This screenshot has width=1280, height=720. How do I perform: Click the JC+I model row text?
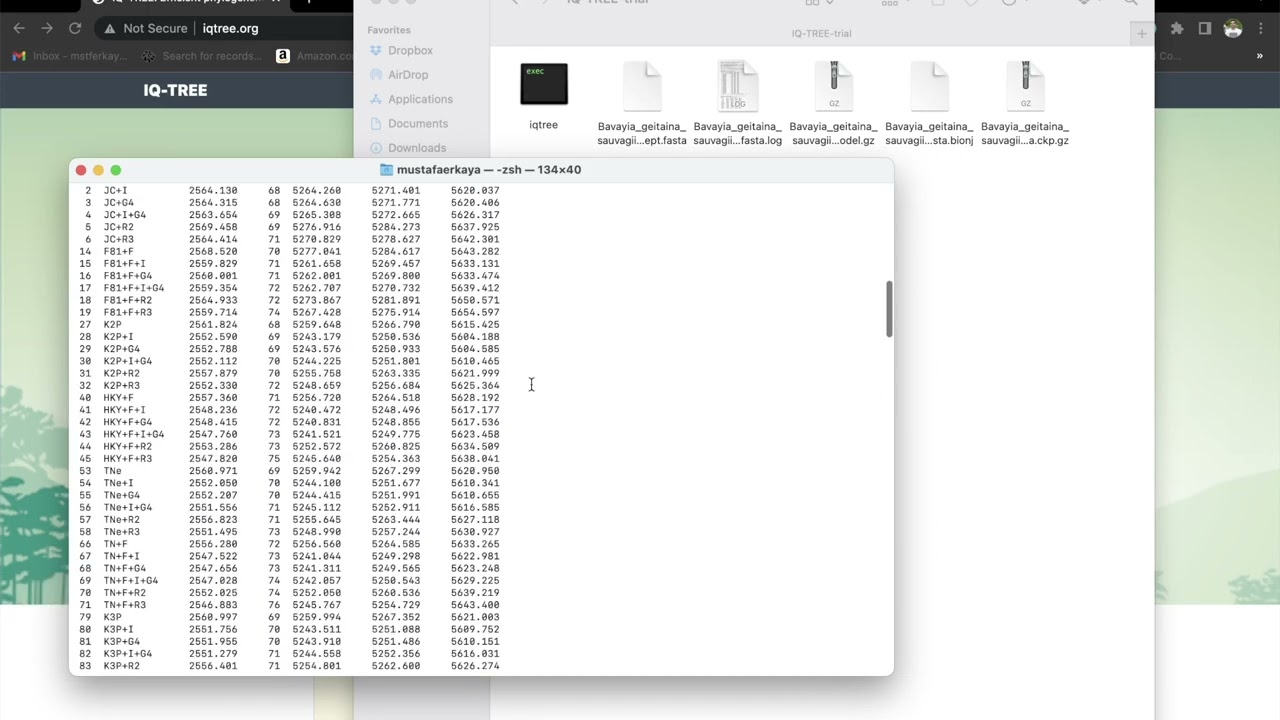click(116, 190)
